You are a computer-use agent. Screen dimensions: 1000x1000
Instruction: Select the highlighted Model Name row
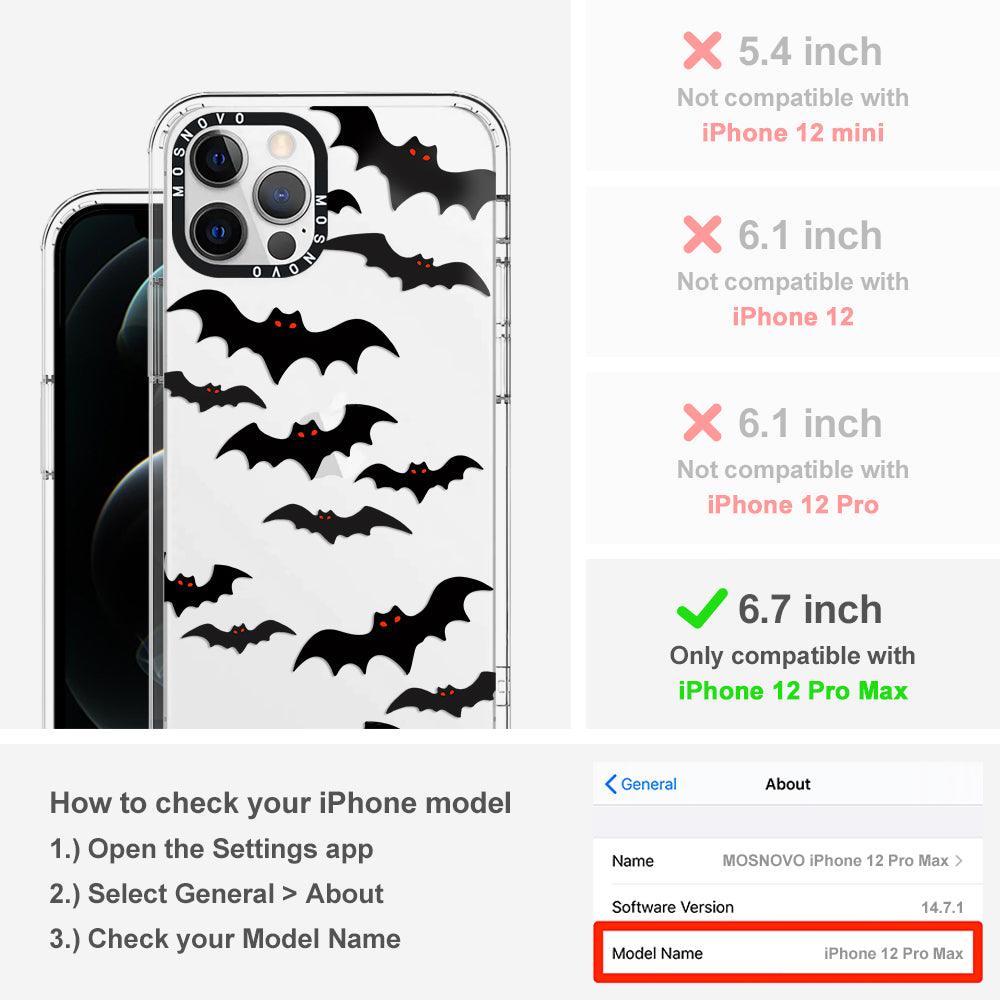(x=788, y=953)
